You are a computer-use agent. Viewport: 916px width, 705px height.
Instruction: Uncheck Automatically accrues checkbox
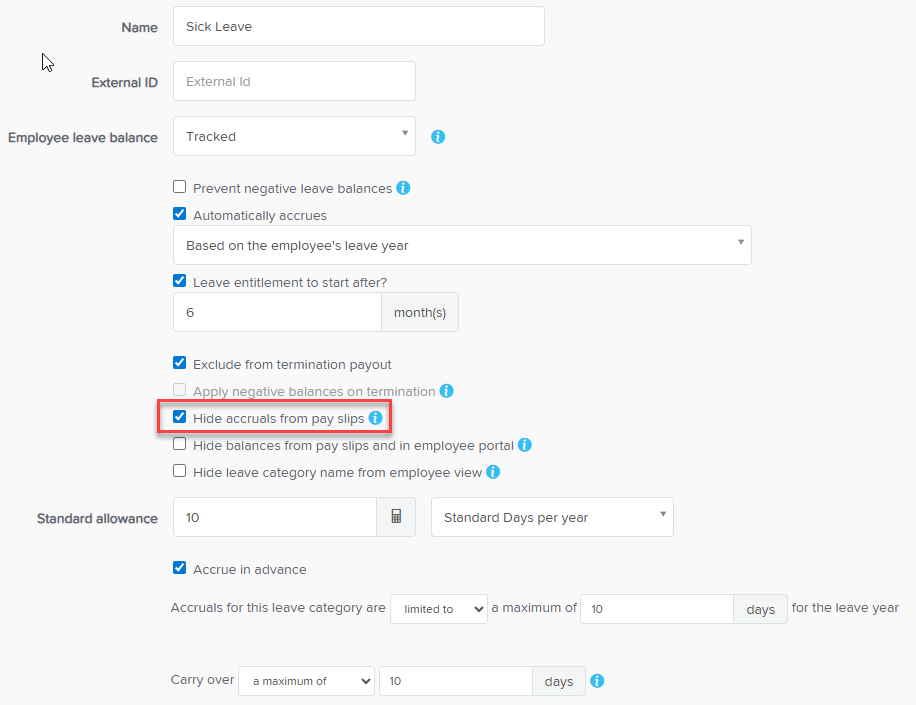pos(180,214)
